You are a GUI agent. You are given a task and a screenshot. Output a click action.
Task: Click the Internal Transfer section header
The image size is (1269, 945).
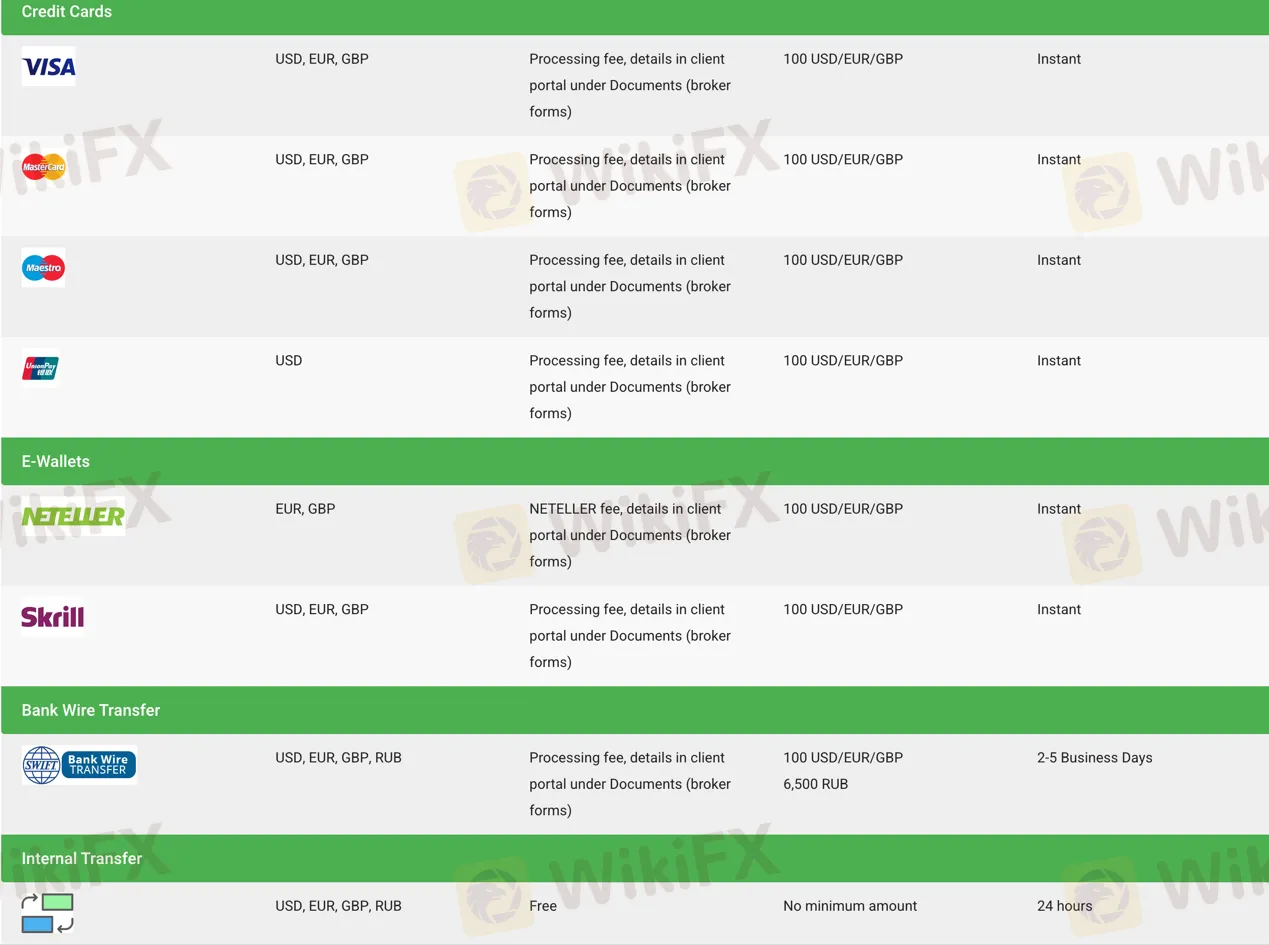pos(82,858)
